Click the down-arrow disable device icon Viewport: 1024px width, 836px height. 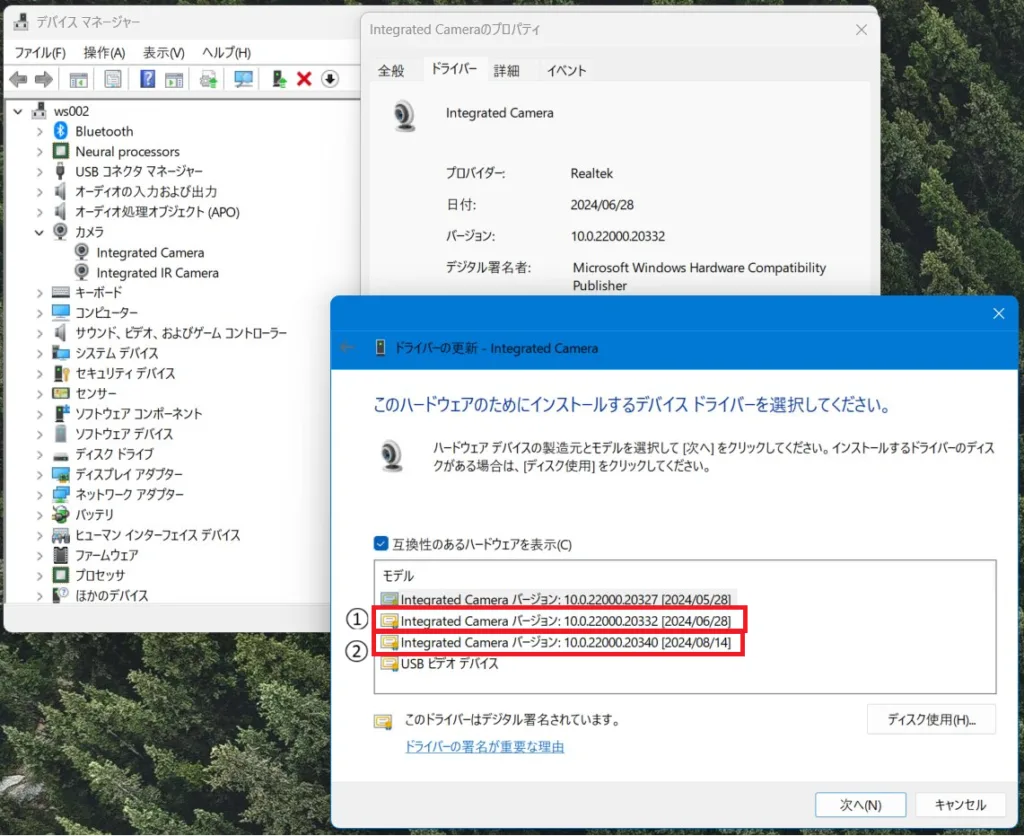click(330, 79)
